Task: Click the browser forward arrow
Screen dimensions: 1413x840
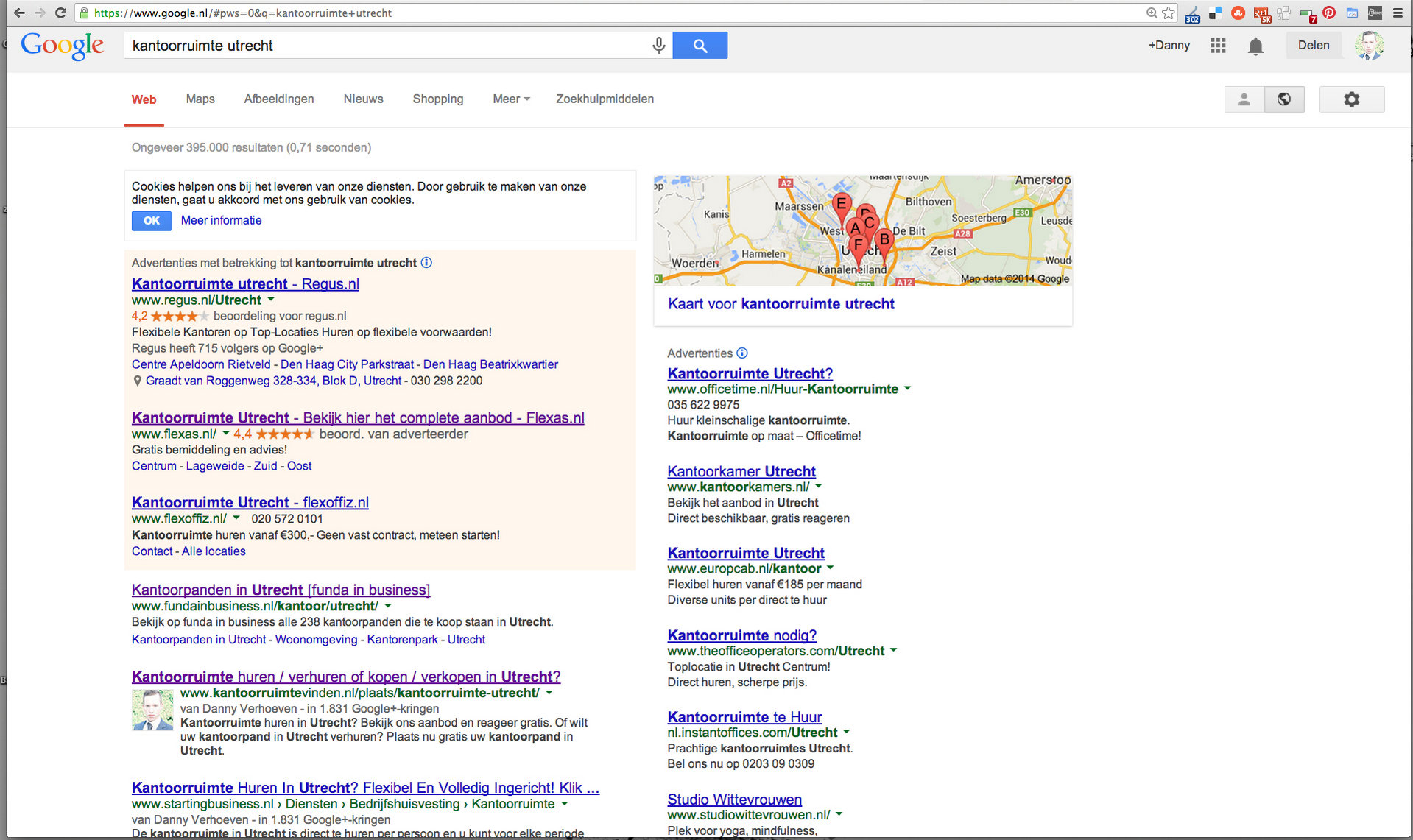Action: 40,13
